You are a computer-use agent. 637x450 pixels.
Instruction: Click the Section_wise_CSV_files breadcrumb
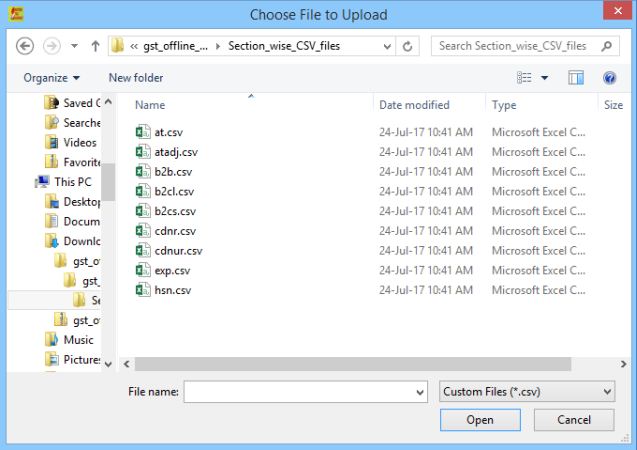tap(284, 46)
